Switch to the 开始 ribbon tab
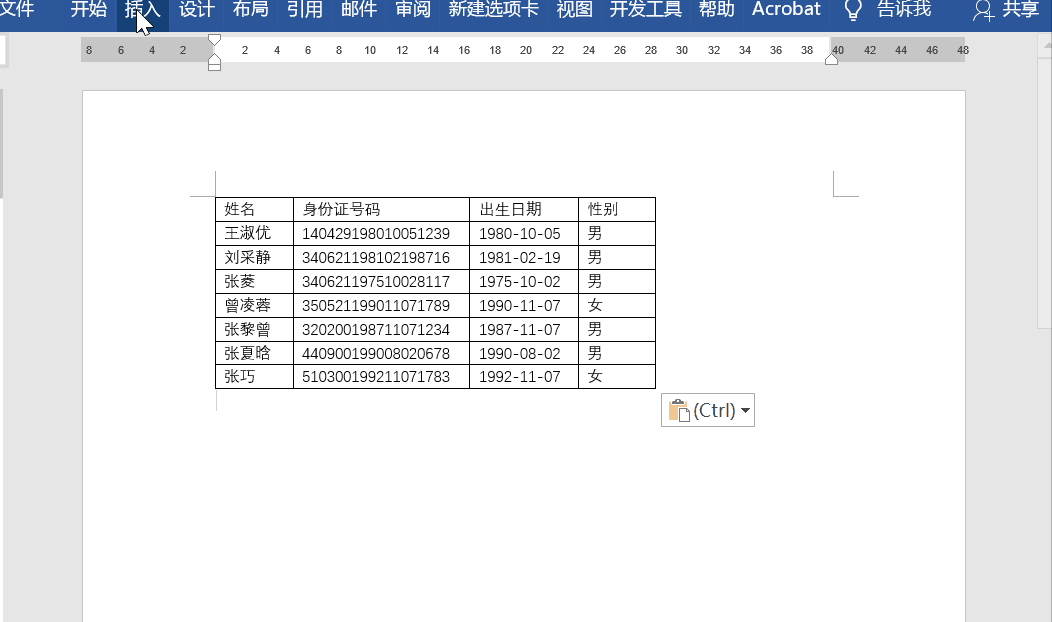The image size is (1052, 622). point(89,9)
